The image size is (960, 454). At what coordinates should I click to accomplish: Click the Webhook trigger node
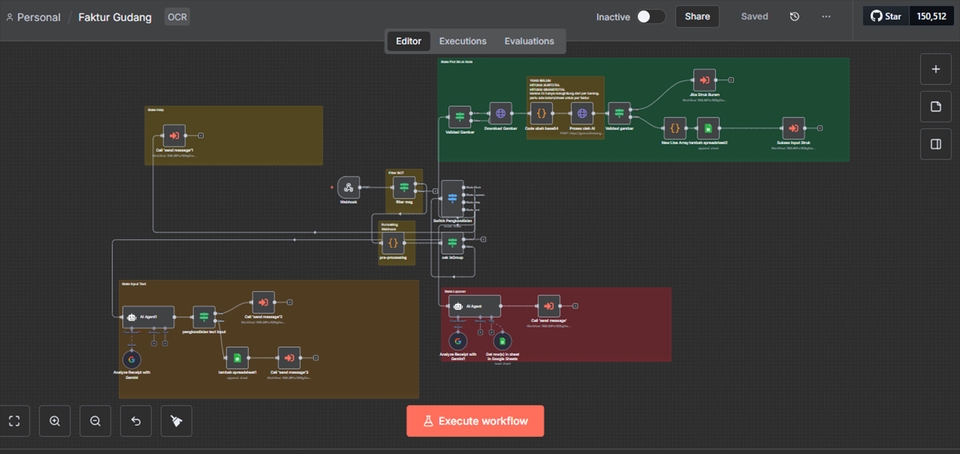coord(348,187)
